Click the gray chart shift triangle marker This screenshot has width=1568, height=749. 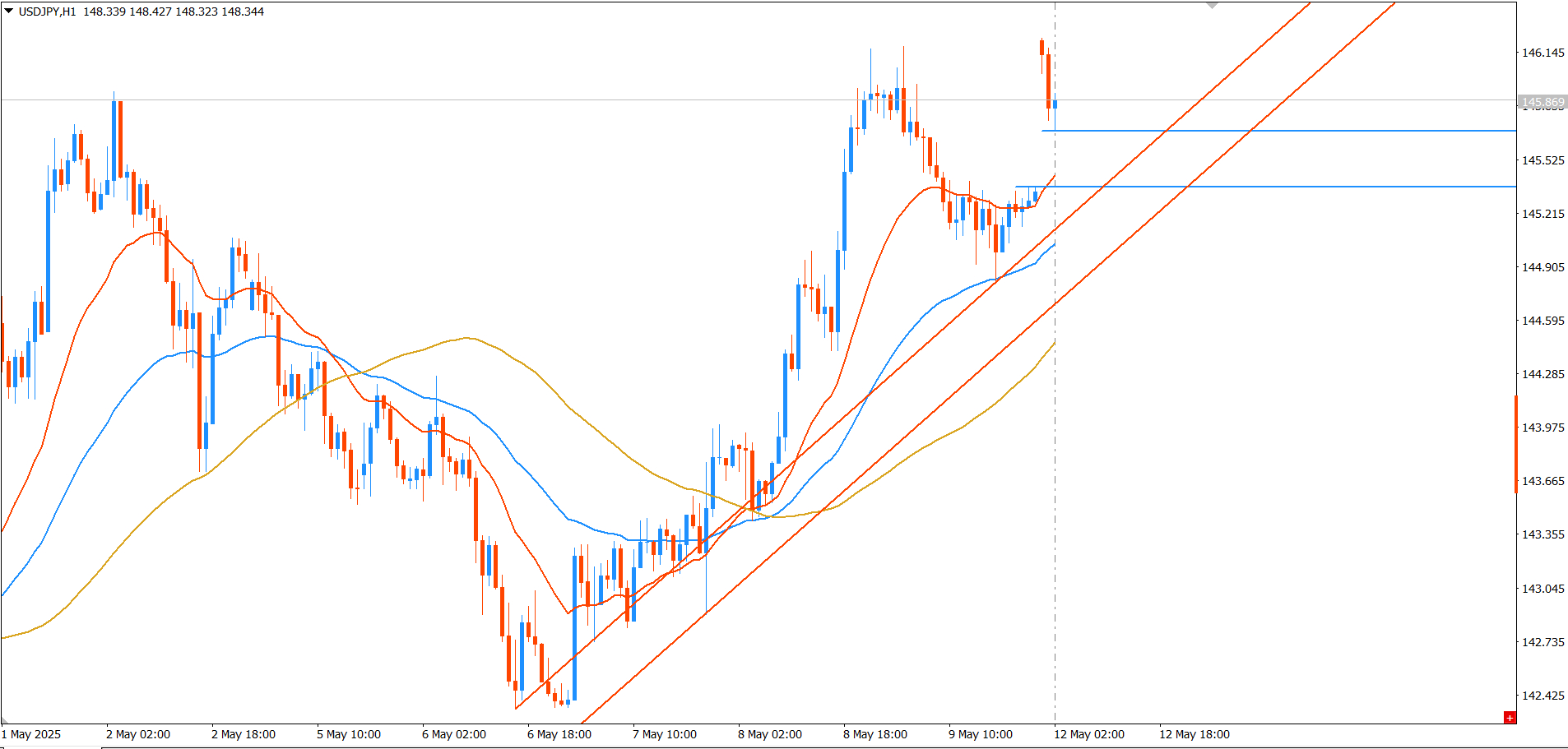(1212, 5)
